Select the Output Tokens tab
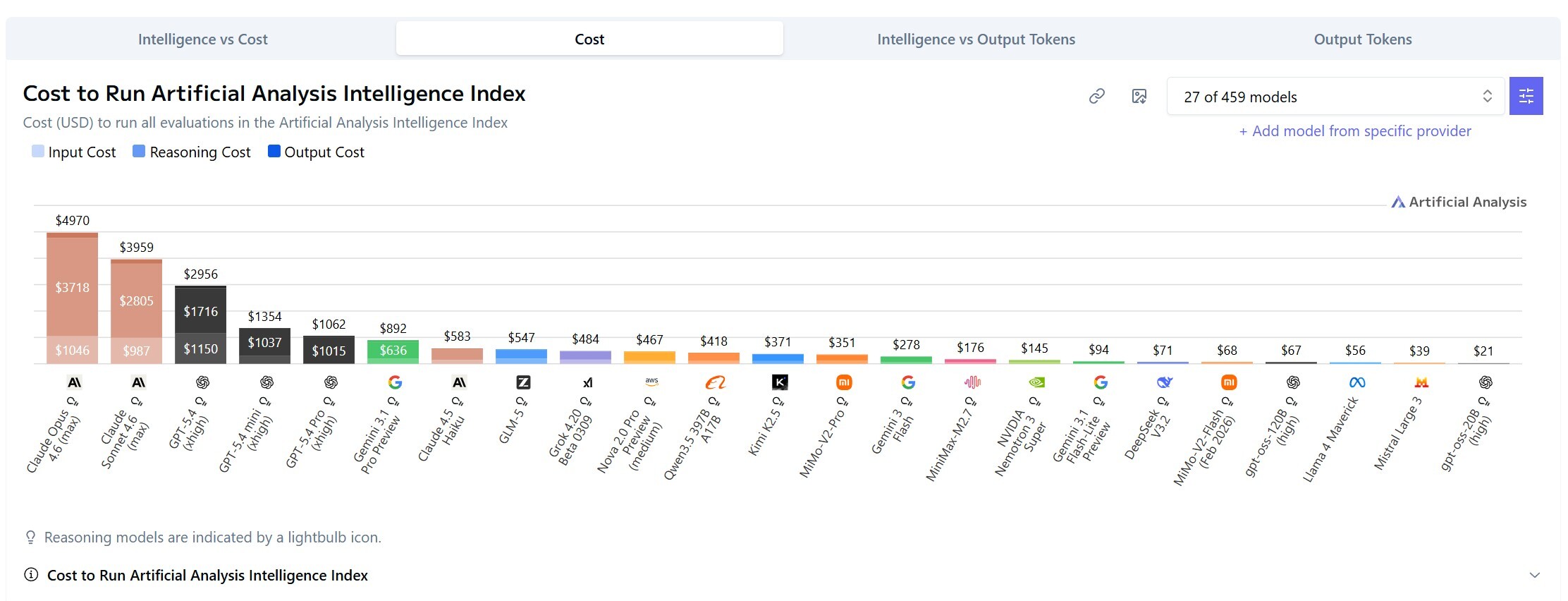 tap(1362, 40)
